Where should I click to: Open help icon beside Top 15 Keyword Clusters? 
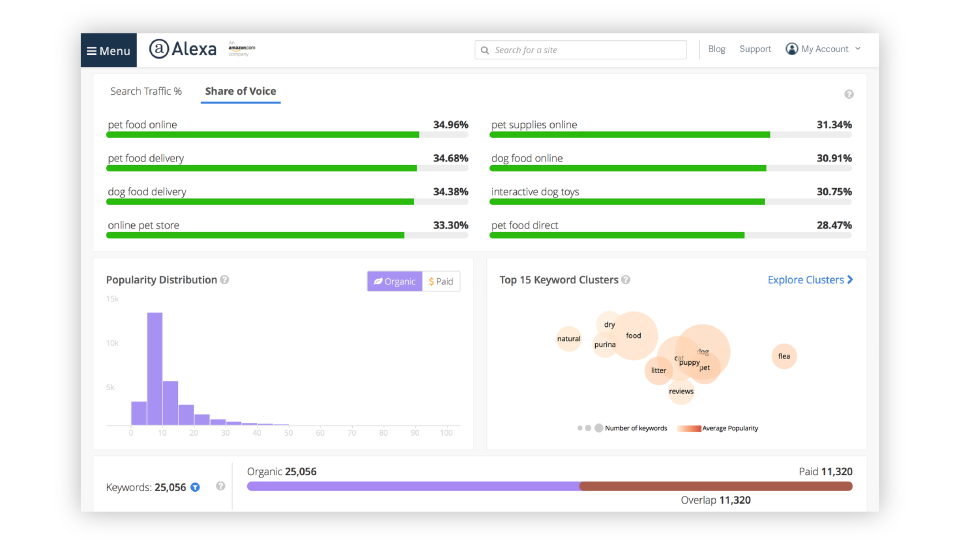(626, 280)
